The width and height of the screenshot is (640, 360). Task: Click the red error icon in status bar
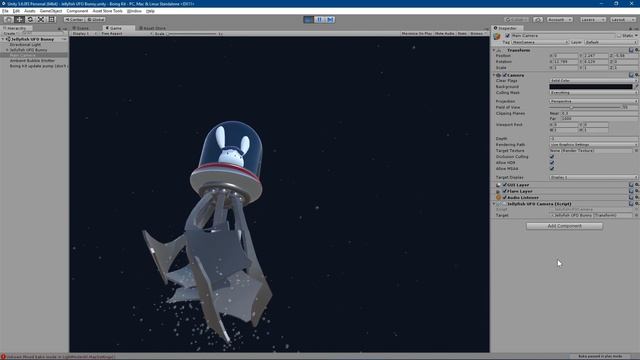[x=3, y=357]
